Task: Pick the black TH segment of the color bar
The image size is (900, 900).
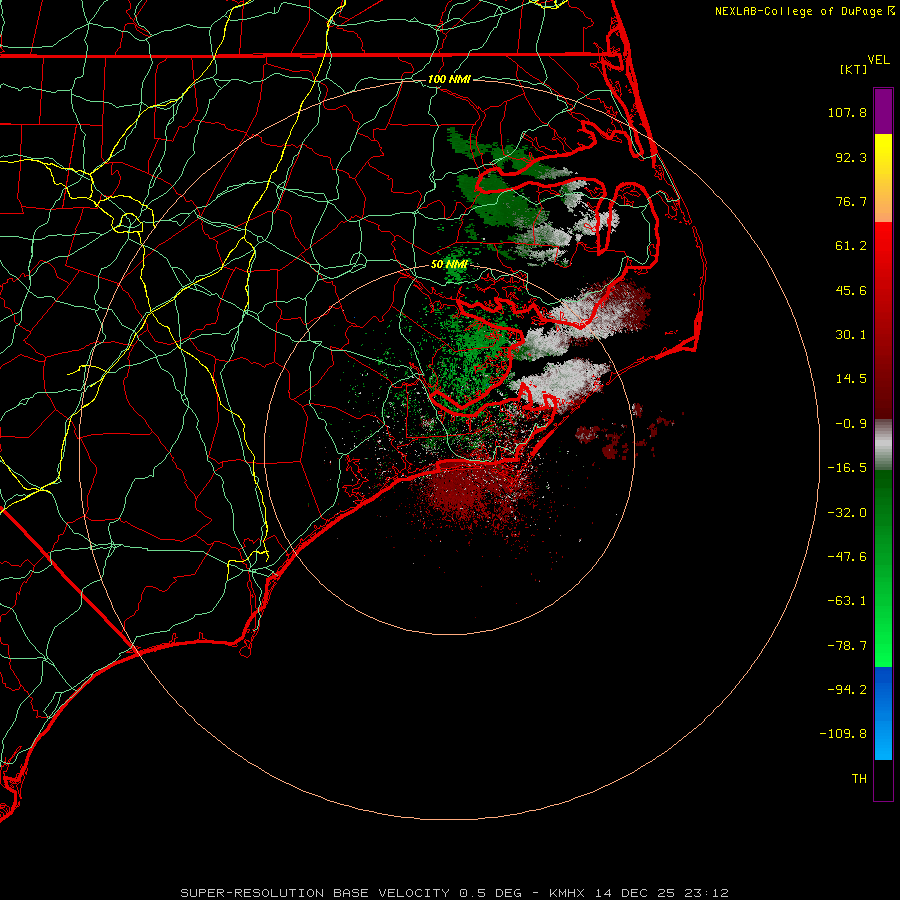Action: click(883, 780)
